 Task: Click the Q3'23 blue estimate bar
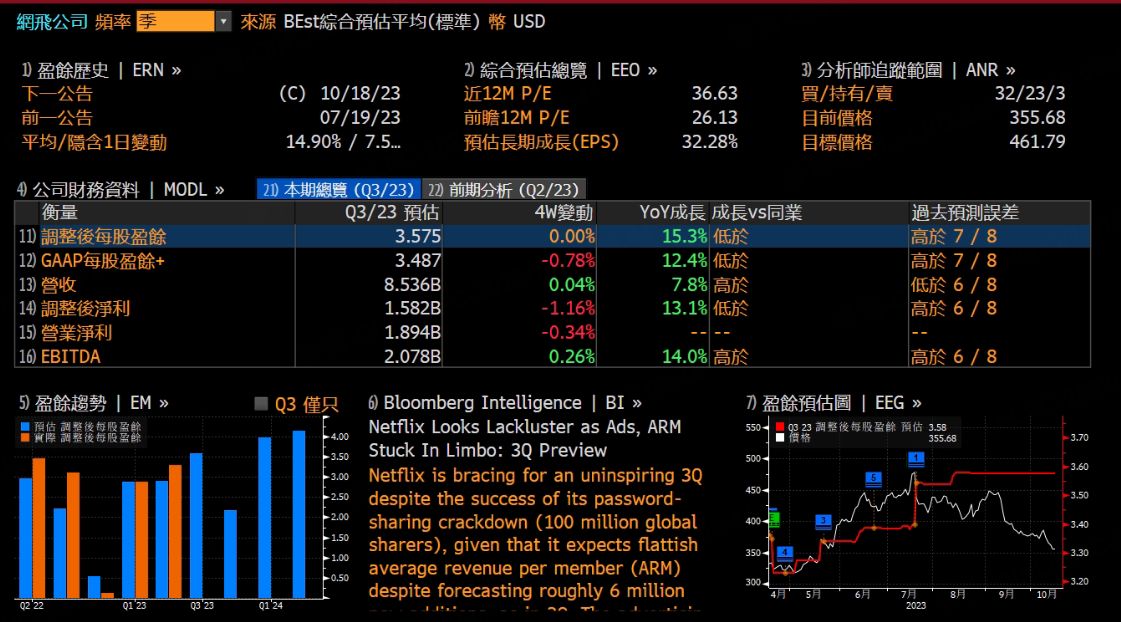pyautogui.click(x=196, y=525)
